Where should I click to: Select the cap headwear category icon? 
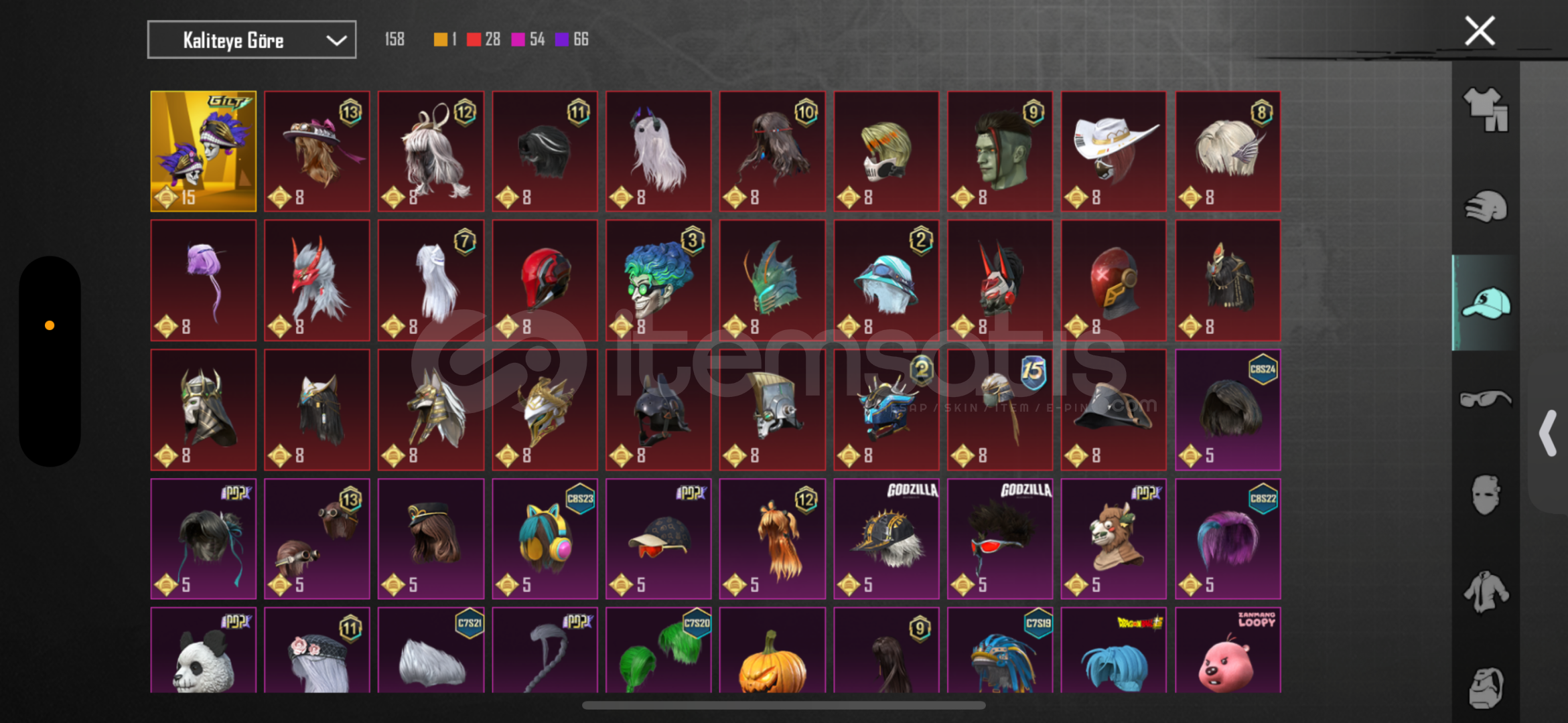[1485, 303]
